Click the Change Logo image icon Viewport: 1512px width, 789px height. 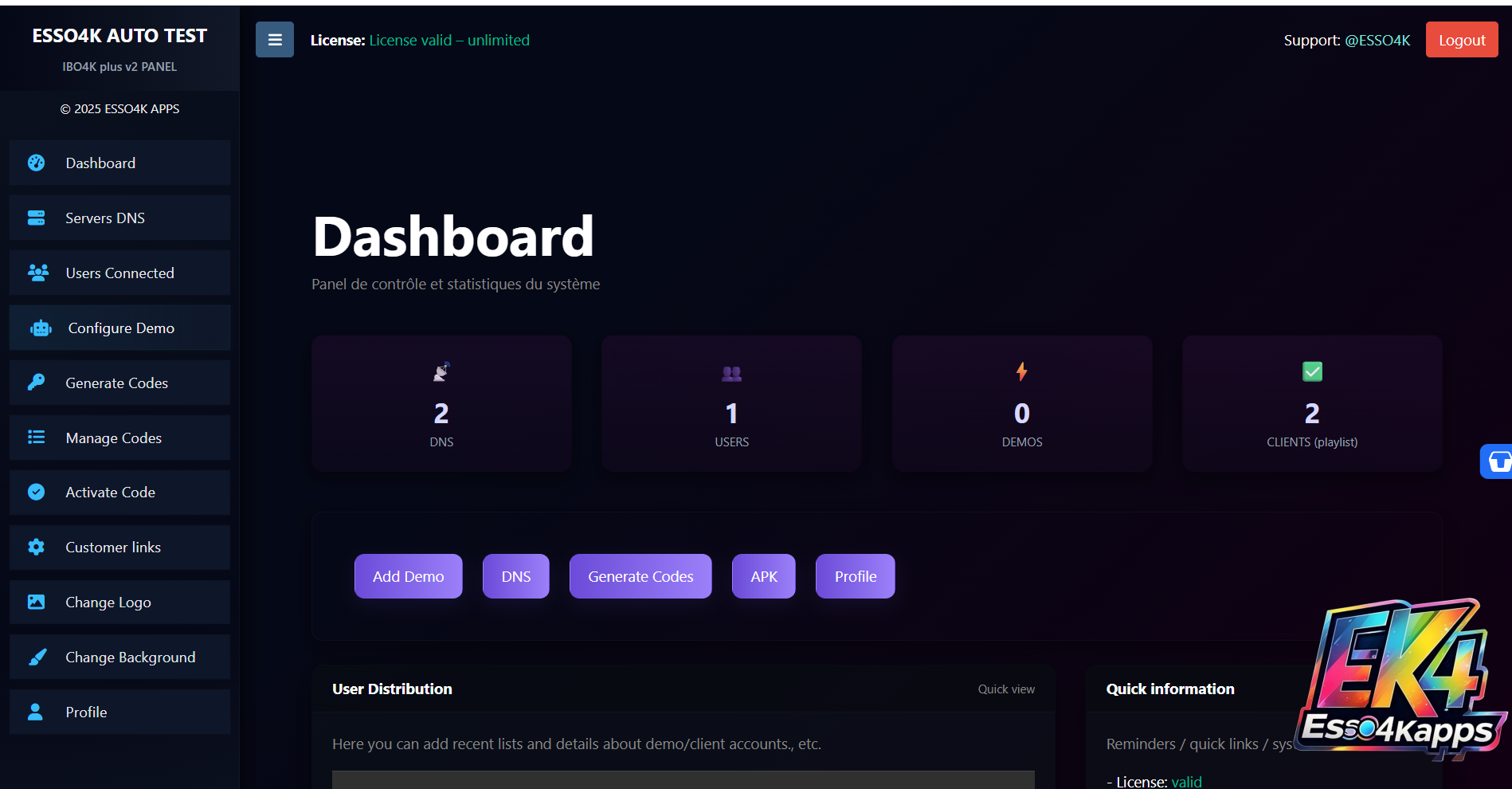tap(37, 603)
